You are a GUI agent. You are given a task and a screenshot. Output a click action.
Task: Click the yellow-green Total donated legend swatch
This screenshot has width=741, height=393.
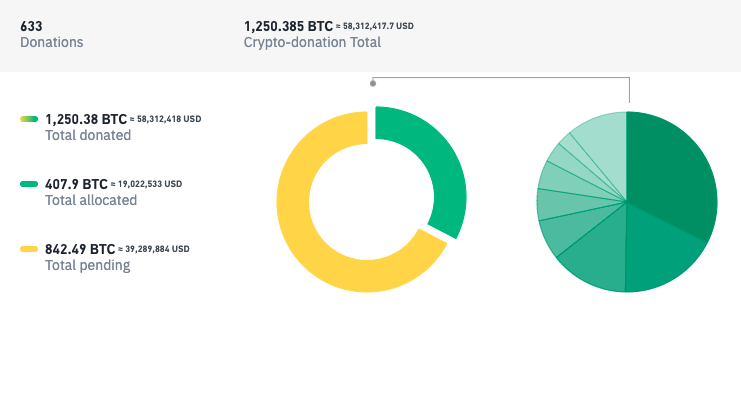tap(29, 119)
